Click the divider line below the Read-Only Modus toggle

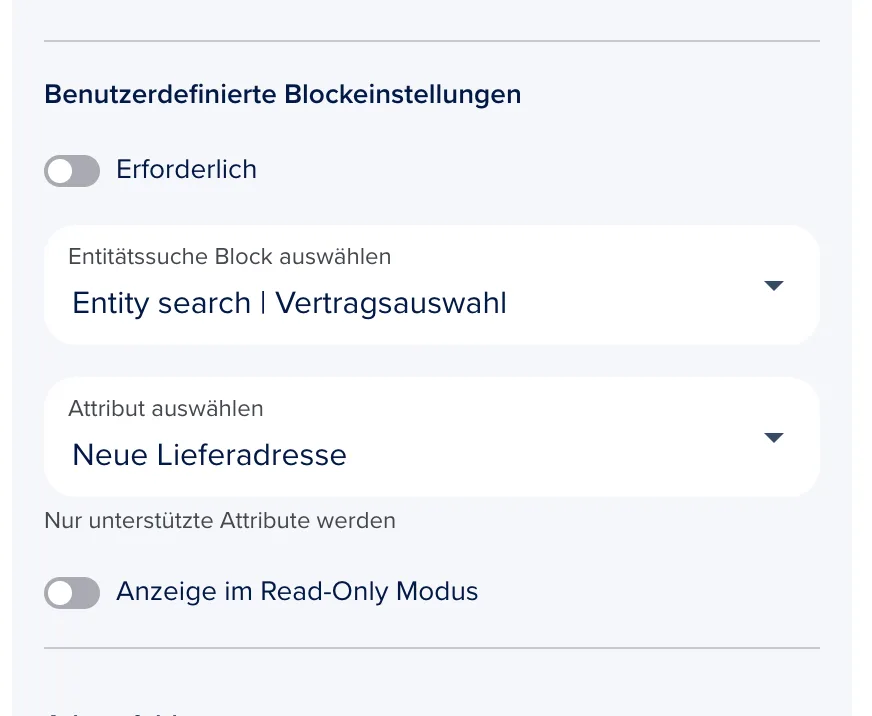[432, 648]
